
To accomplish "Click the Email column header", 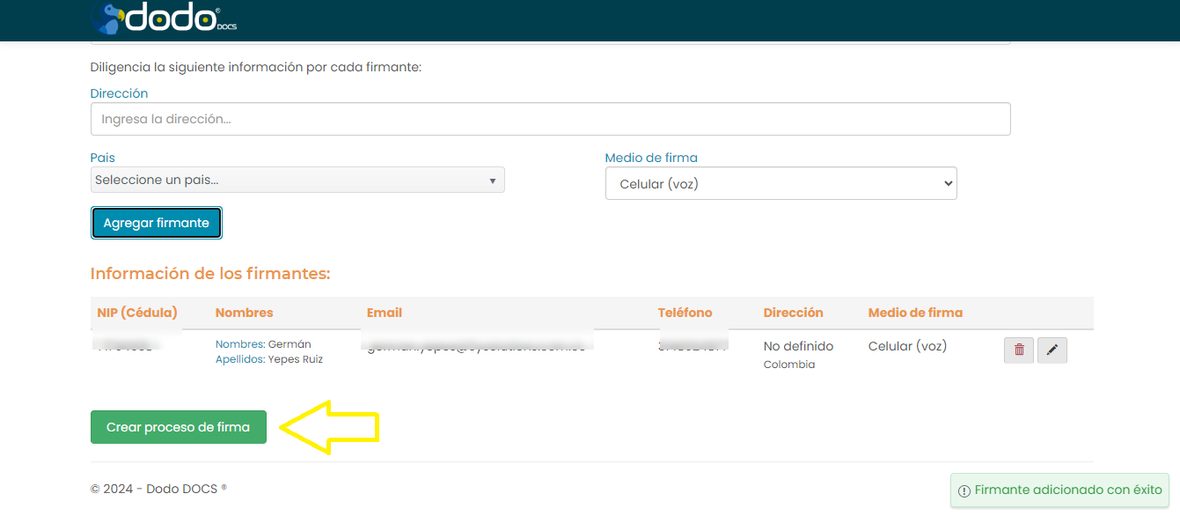I will (385, 313).
